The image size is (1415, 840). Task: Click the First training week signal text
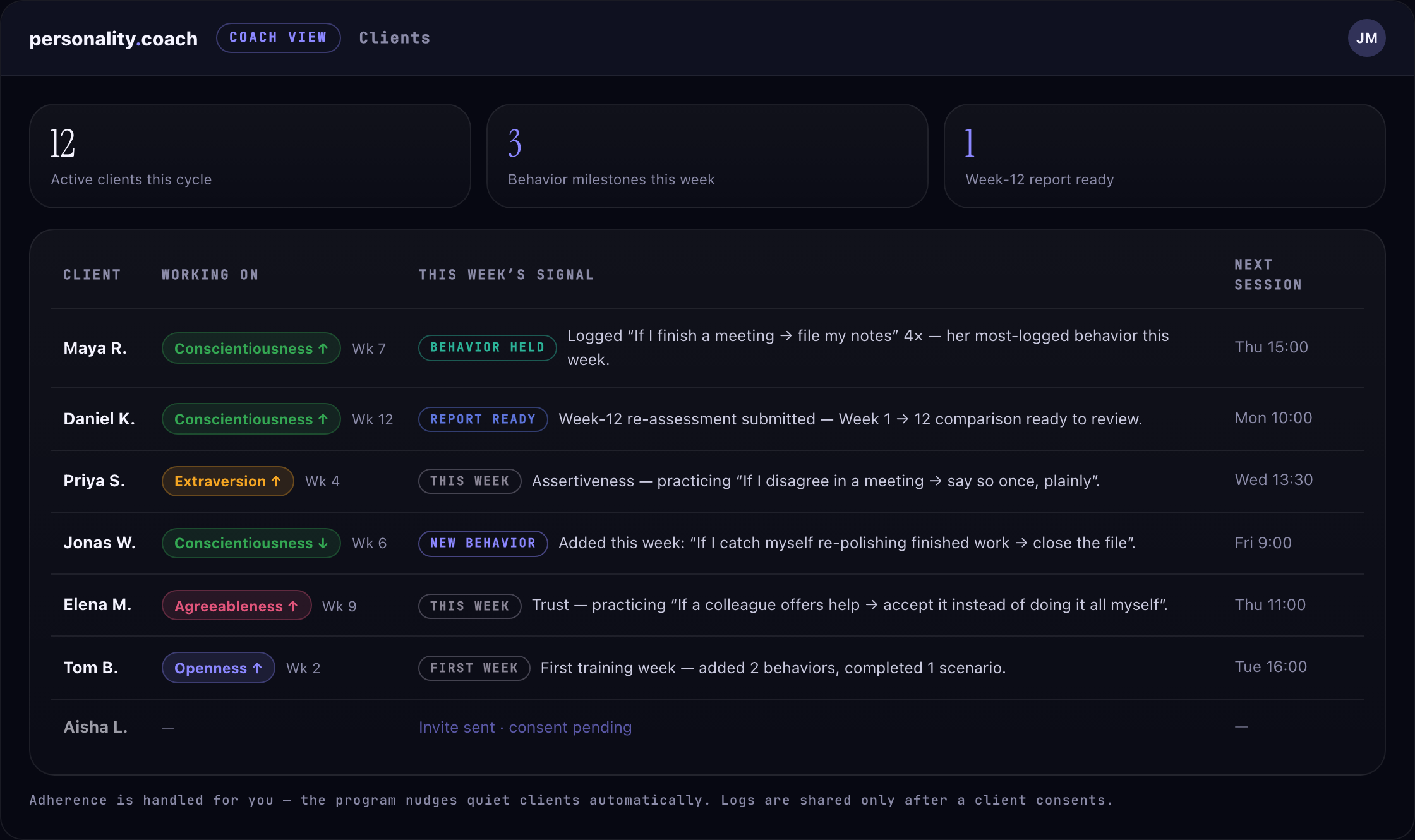(x=773, y=668)
